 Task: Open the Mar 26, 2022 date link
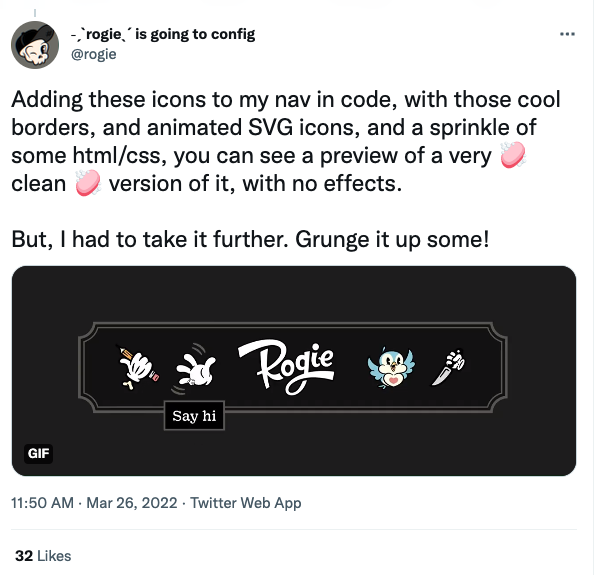coord(132,503)
